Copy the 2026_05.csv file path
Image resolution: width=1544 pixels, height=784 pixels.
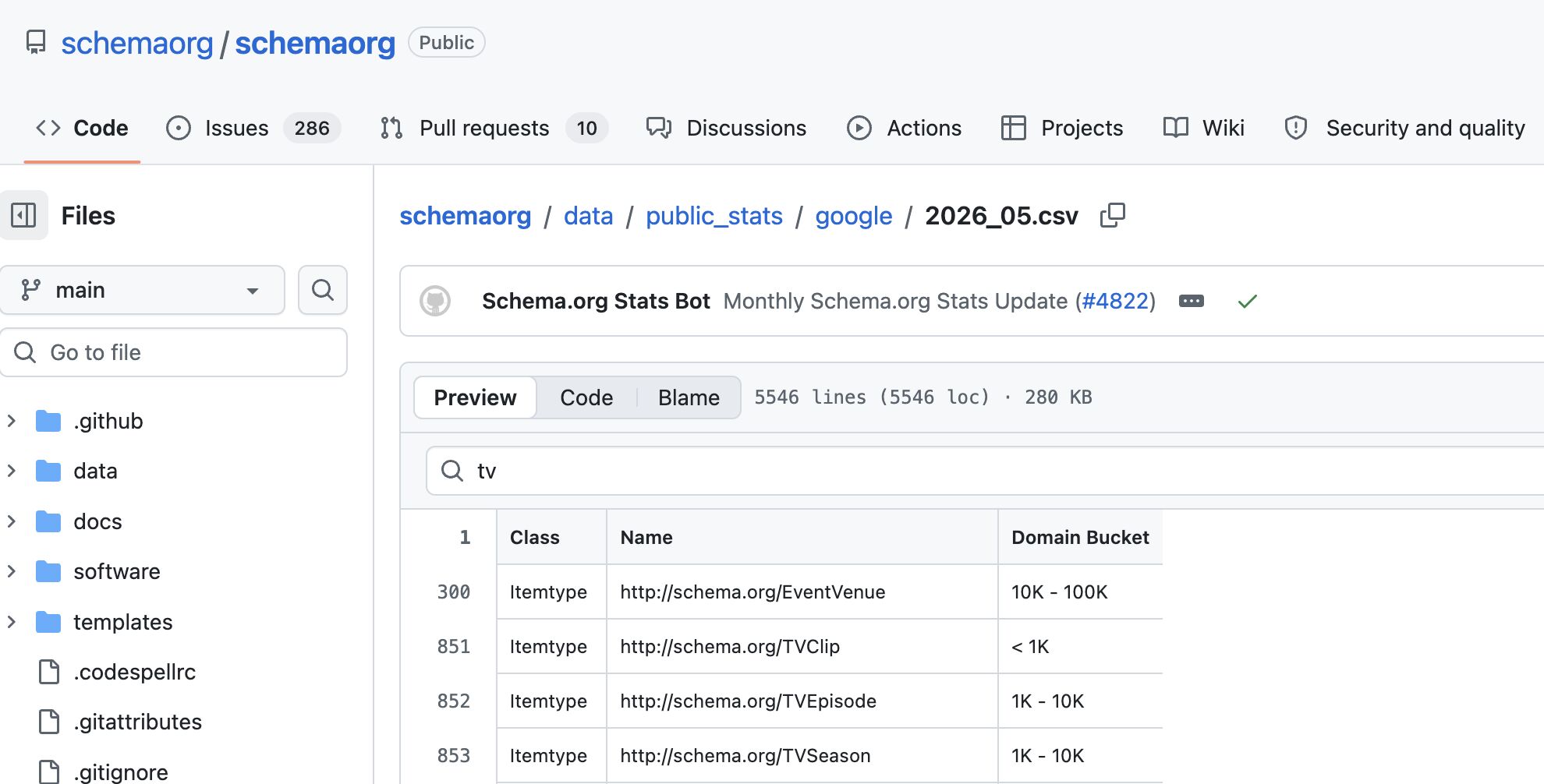tap(1113, 215)
